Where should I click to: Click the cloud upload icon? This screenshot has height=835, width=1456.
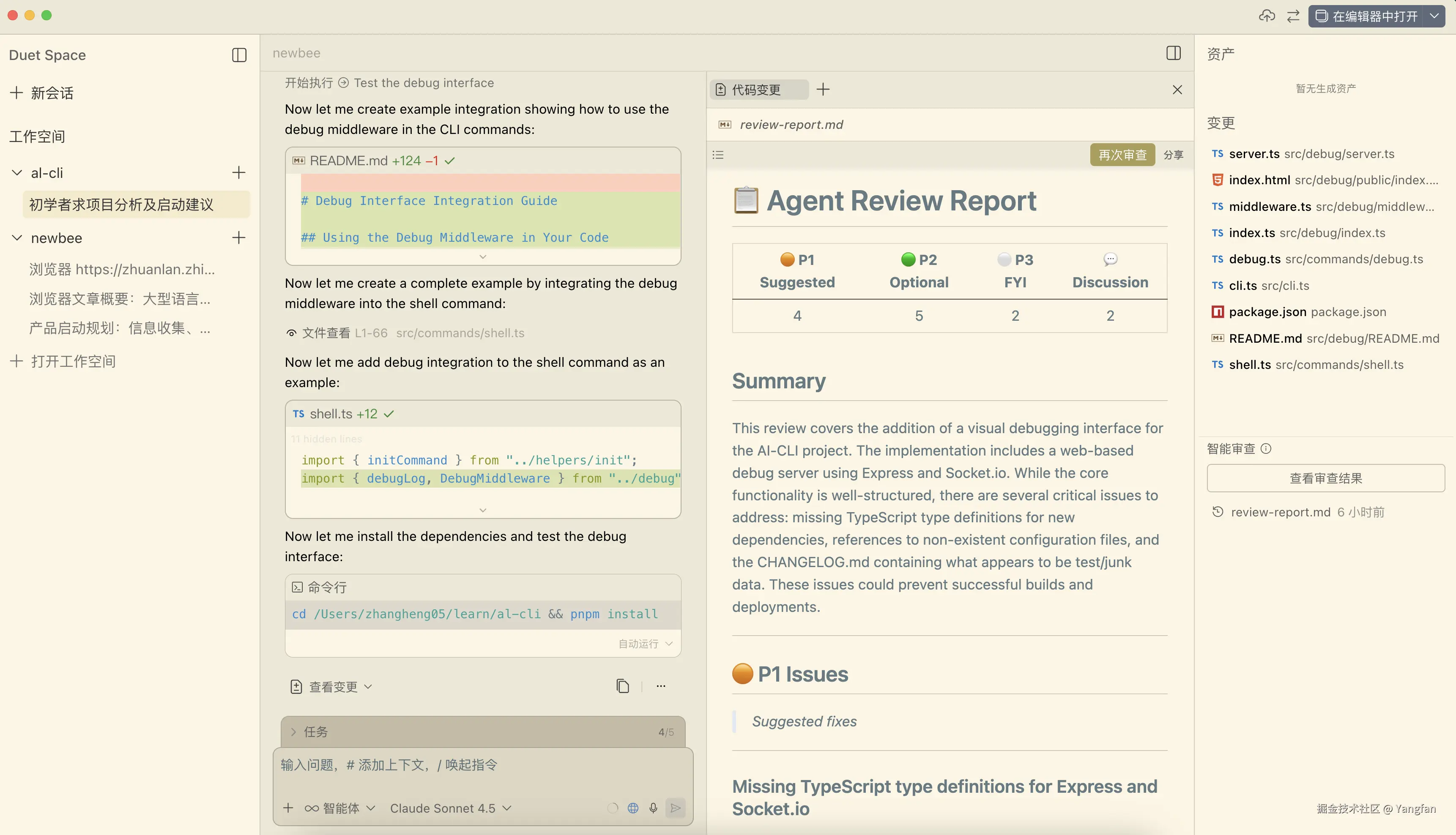tap(1267, 16)
